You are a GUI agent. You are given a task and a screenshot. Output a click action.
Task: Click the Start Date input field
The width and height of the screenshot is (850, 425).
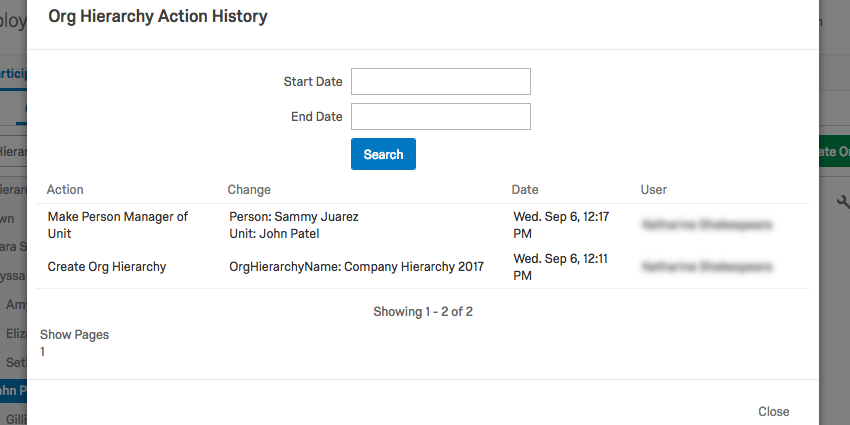pos(440,81)
